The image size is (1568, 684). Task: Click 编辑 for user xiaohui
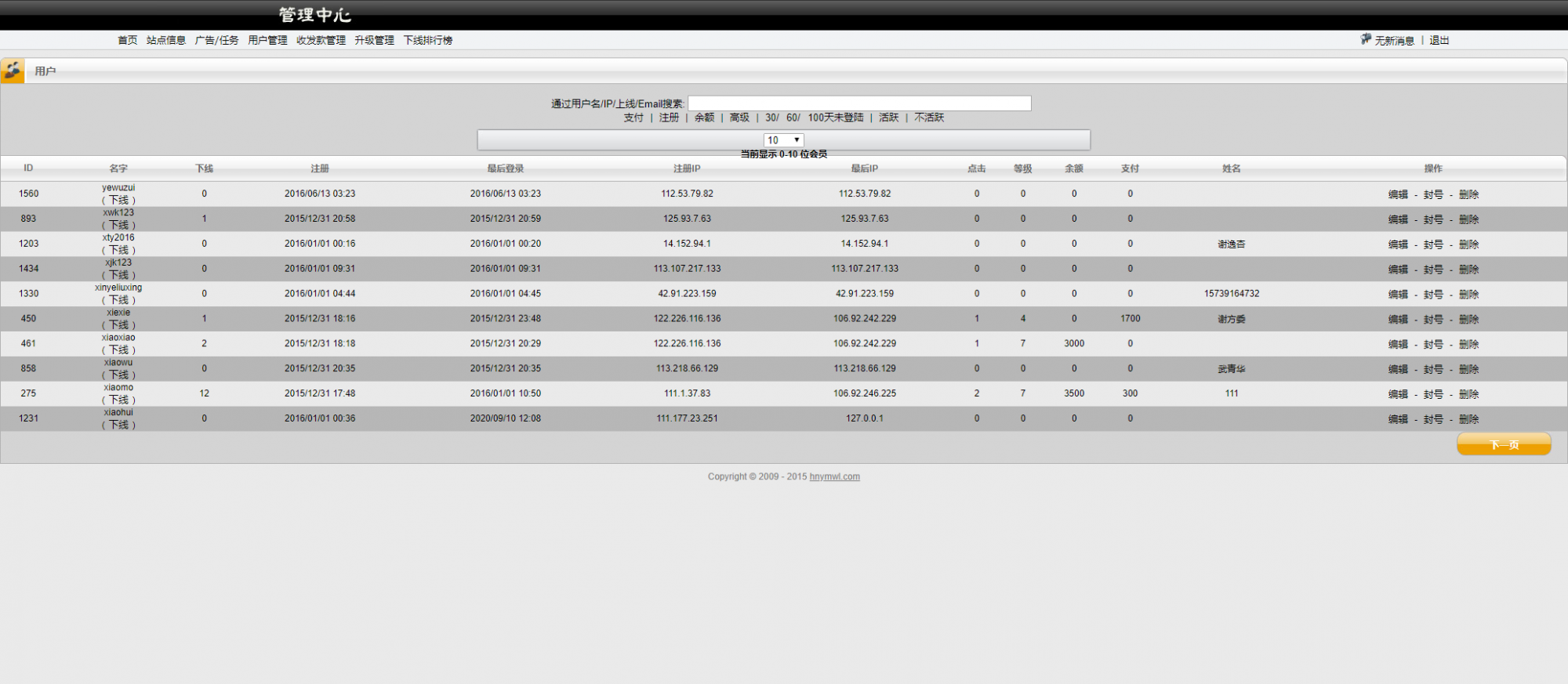pyautogui.click(x=1397, y=419)
